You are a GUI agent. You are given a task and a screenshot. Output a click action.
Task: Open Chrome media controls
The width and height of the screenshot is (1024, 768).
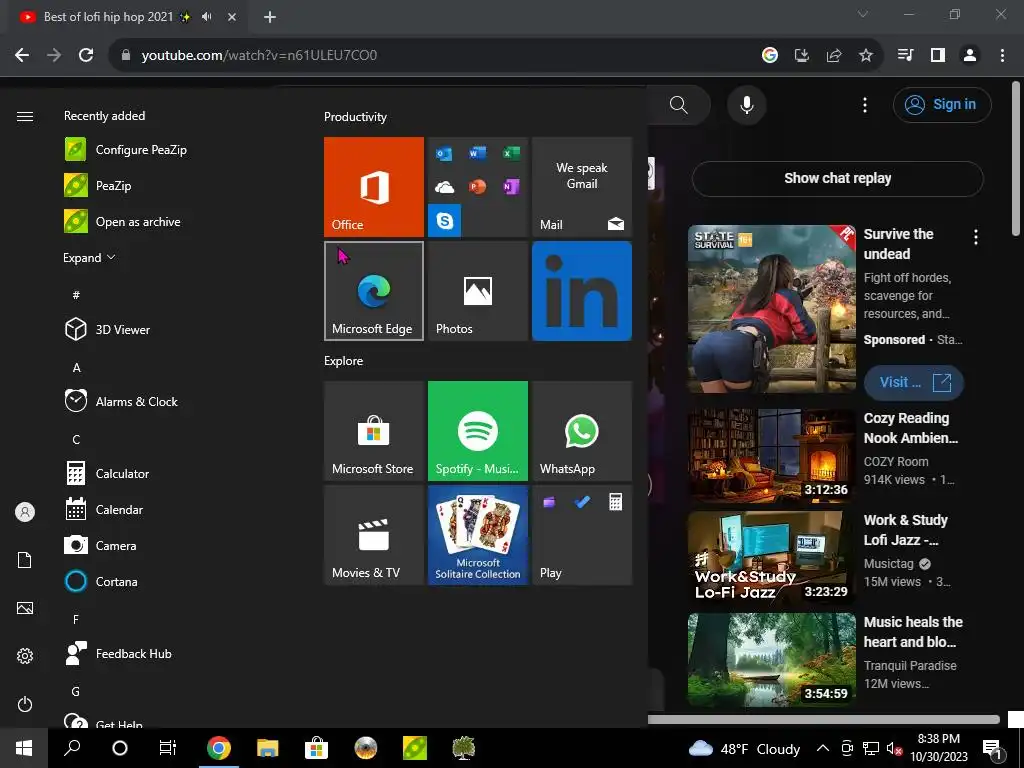click(x=906, y=55)
